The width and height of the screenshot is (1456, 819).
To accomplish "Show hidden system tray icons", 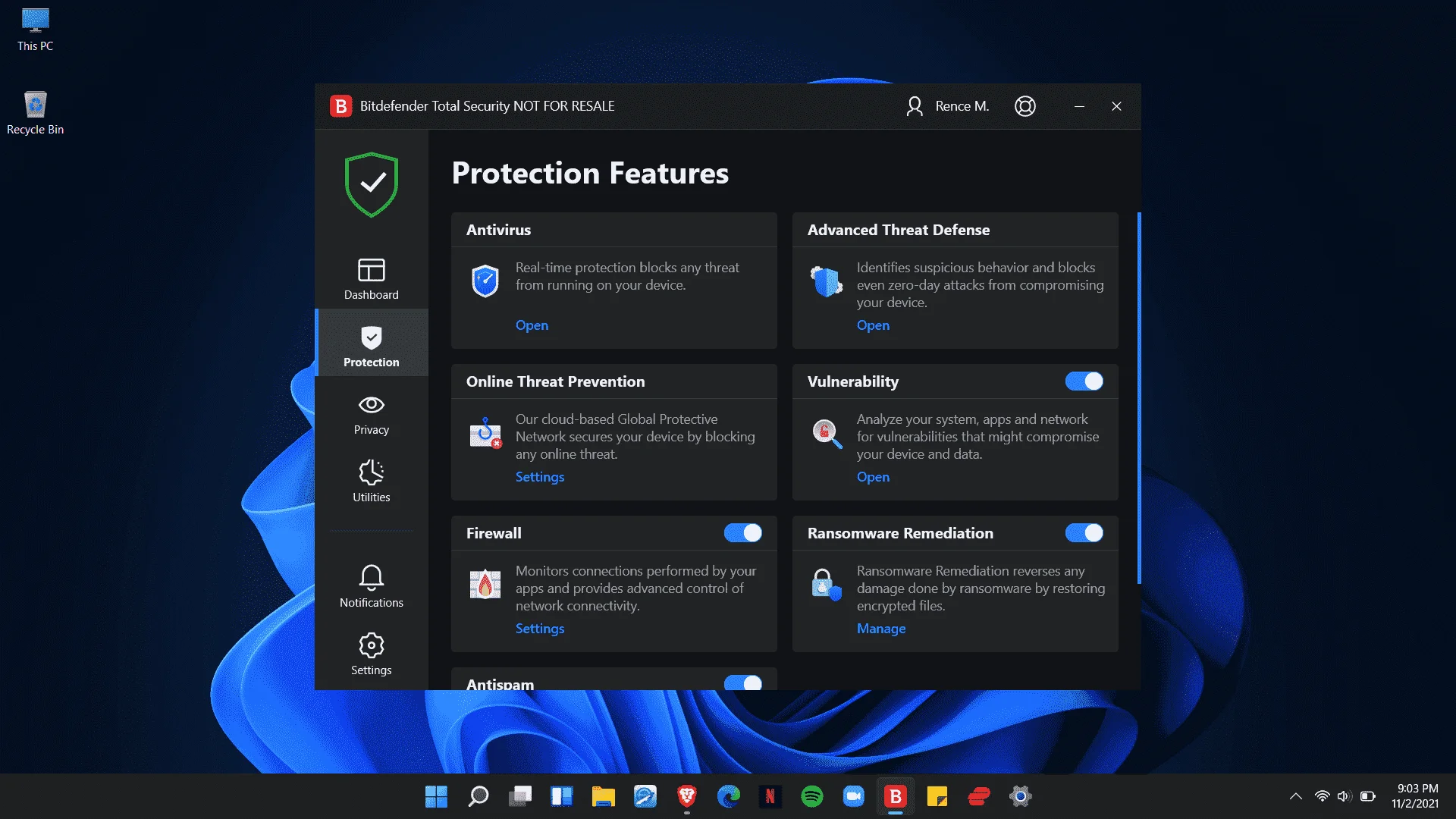I will click(1295, 796).
